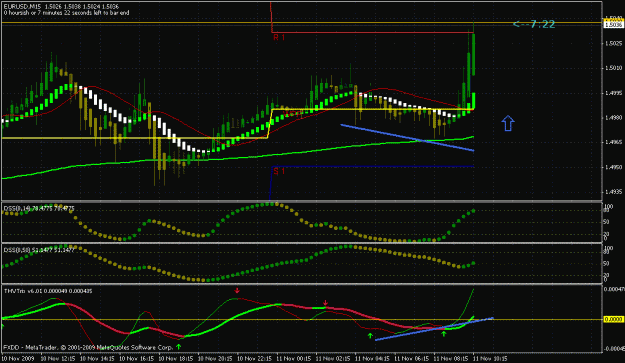Screen dimensions: 625x363
Task: Click the 10 Nov 20:15 time label
Action: pyautogui.click(x=215, y=359)
